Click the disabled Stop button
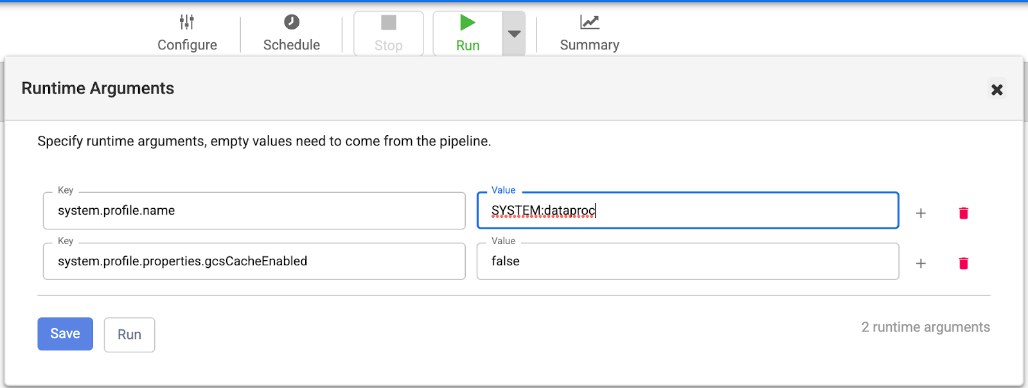Screen dimensions: 1028x388 click(389, 33)
